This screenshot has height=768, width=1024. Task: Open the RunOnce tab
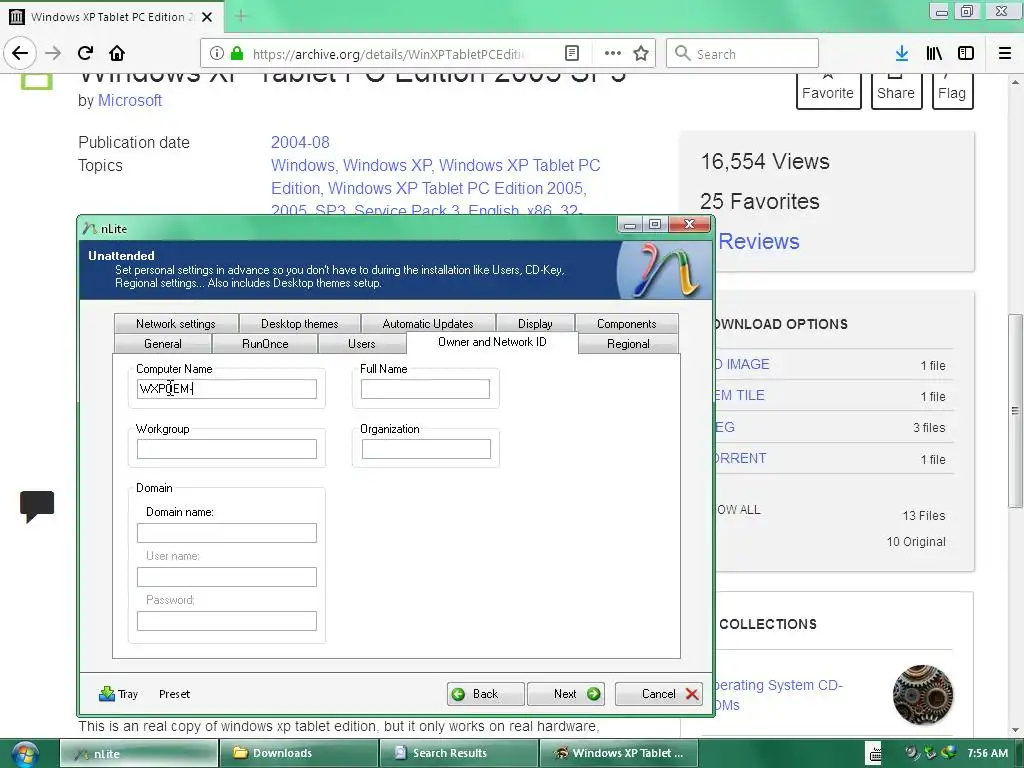pyautogui.click(x=265, y=344)
